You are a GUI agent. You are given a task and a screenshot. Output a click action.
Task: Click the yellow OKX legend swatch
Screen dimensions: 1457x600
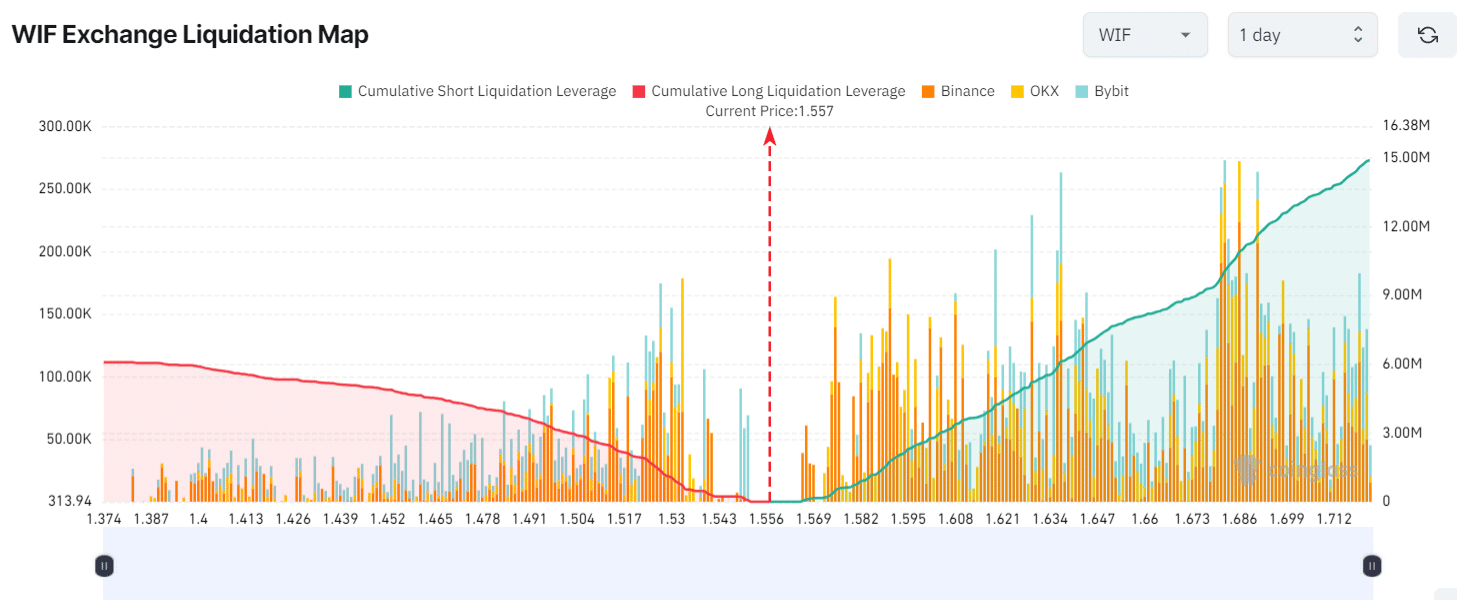pos(1018,91)
